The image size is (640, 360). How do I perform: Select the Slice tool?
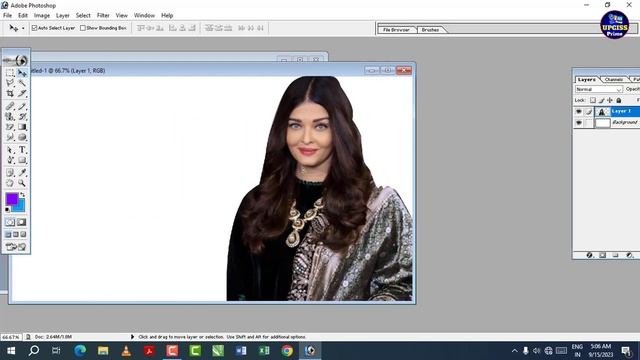point(22,93)
